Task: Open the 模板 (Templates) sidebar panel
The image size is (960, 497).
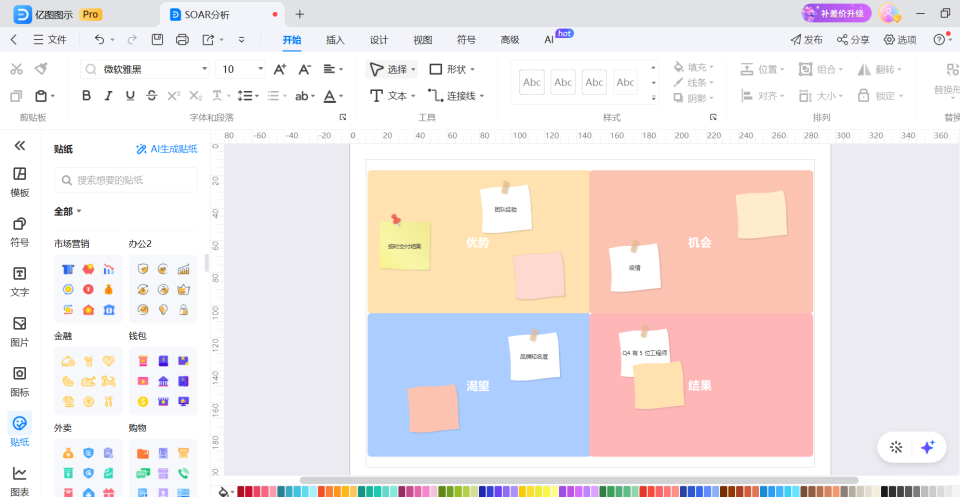Action: (x=19, y=181)
